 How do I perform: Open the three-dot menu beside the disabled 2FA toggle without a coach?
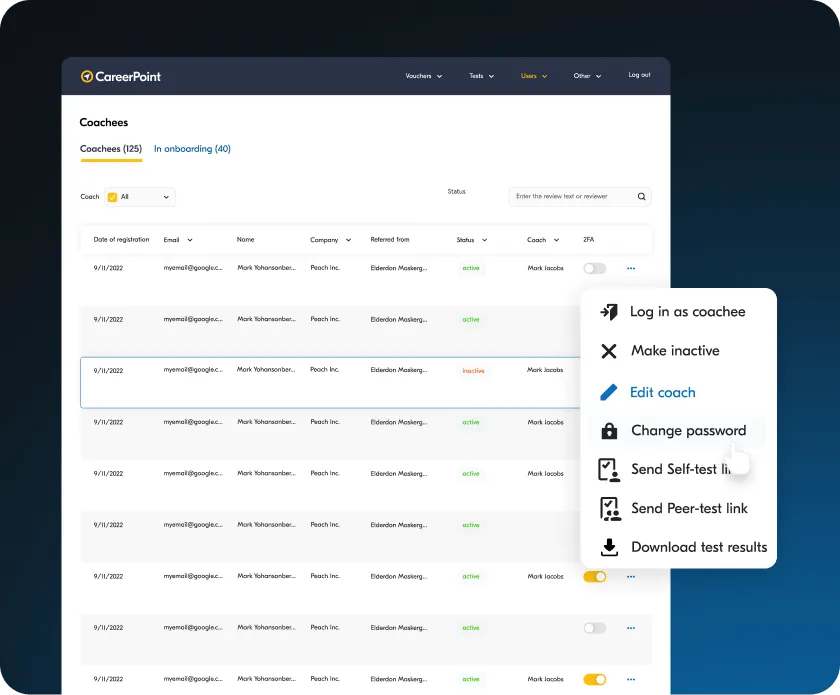point(631,628)
